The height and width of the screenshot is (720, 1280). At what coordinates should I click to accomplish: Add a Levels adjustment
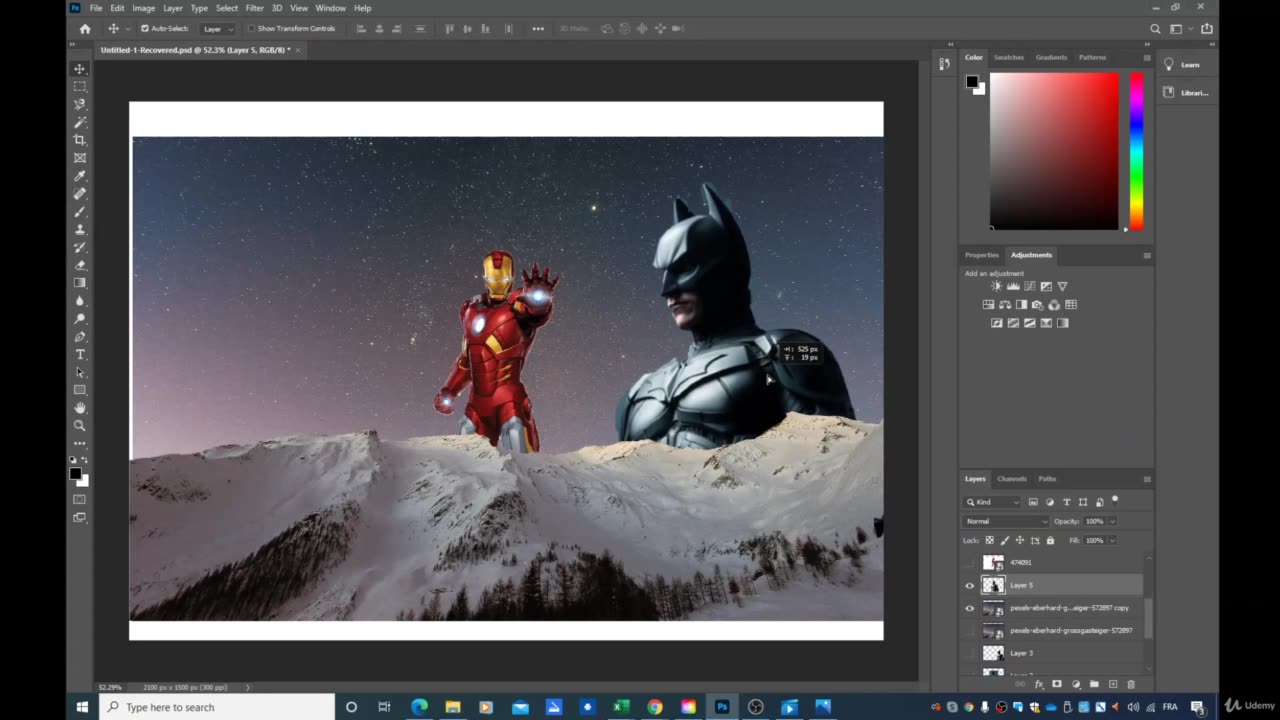(x=1013, y=286)
